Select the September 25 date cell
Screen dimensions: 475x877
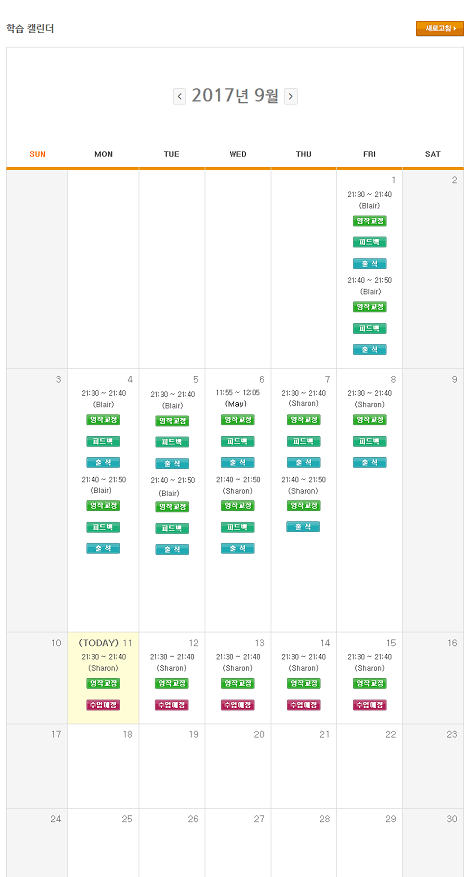click(103, 842)
